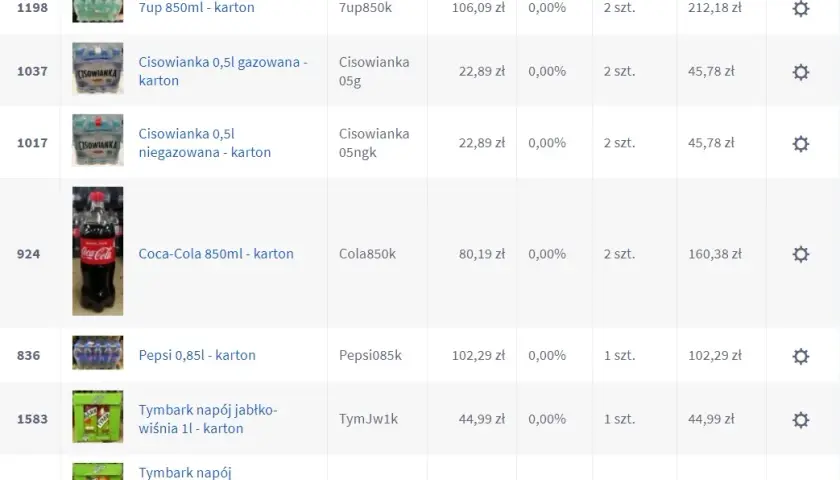Select the product ID 924 cell
The width and height of the screenshot is (840, 480).
28,254
